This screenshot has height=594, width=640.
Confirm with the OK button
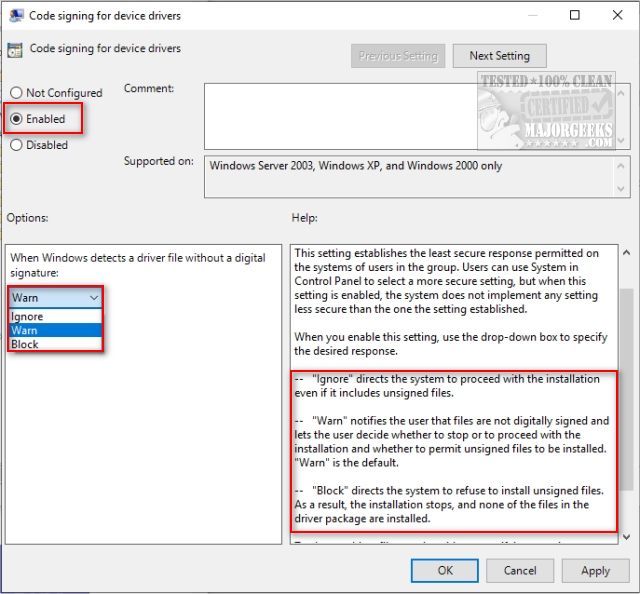tap(444, 570)
